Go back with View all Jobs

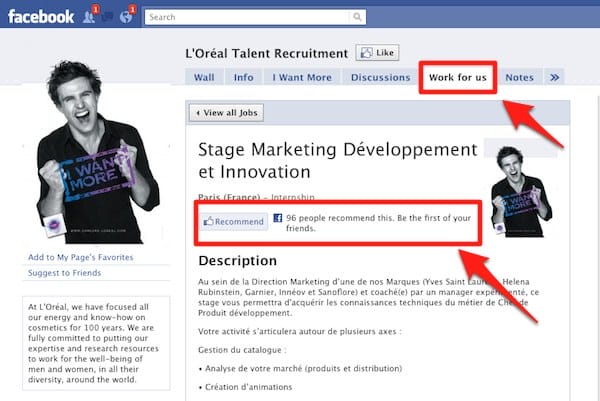coord(226,113)
